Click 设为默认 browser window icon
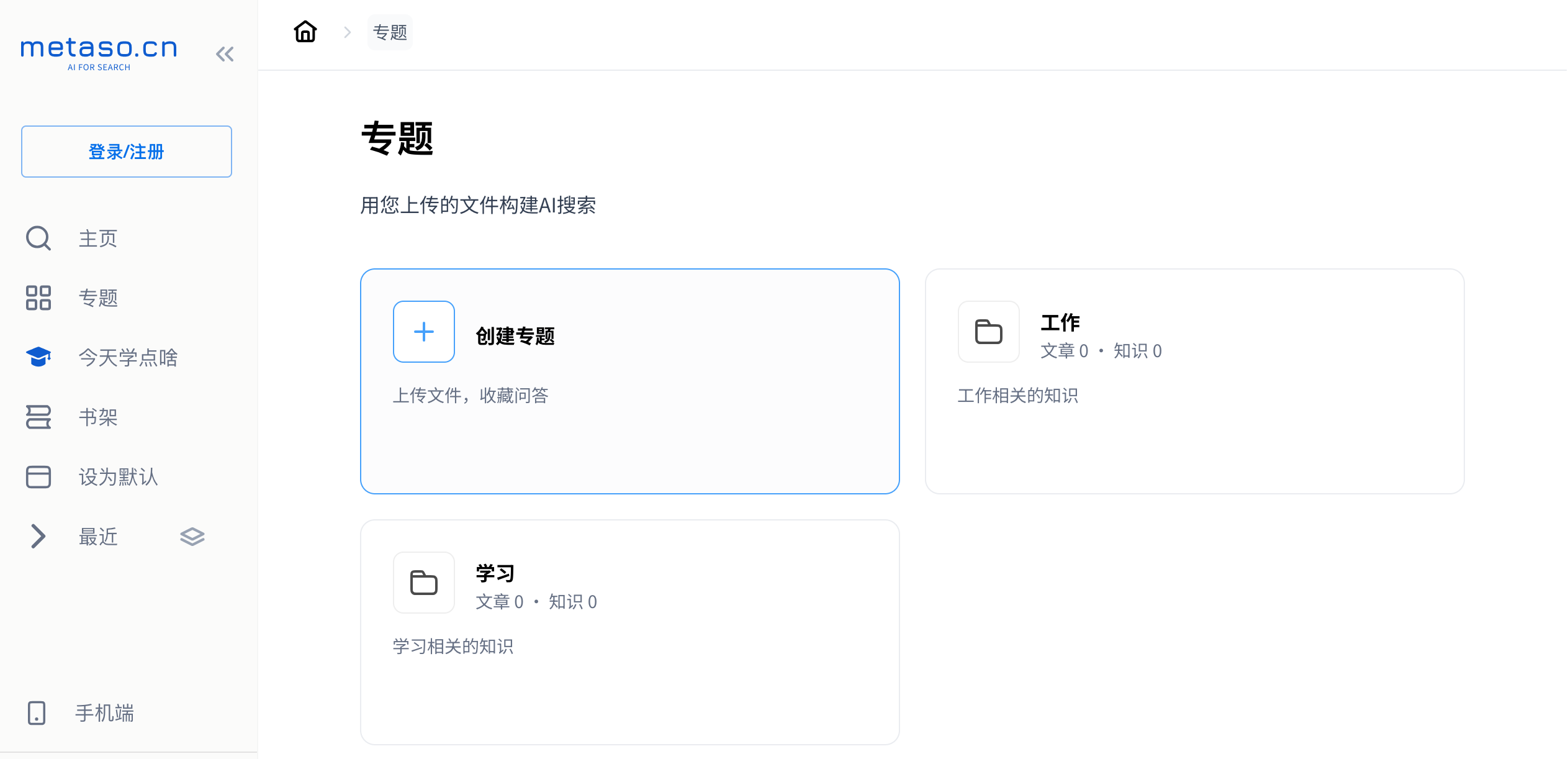The width and height of the screenshot is (1568, 759). (x=38, y=476)
